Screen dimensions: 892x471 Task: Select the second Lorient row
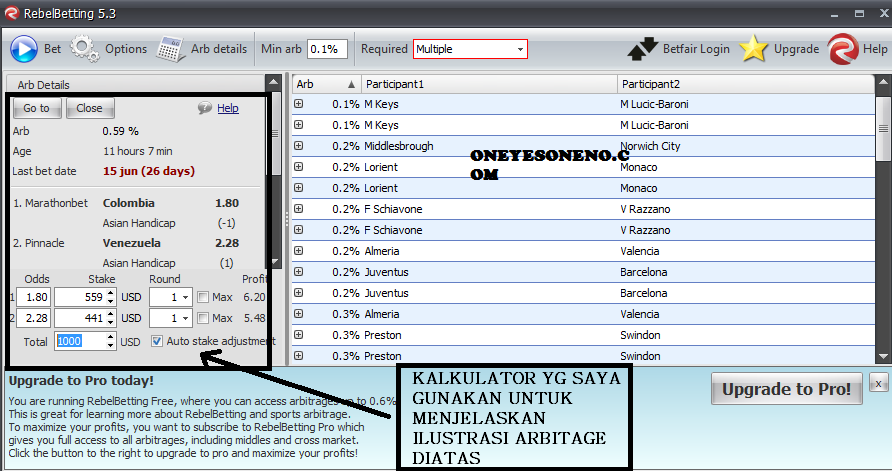pyautogui.click(x=583, y=188)
